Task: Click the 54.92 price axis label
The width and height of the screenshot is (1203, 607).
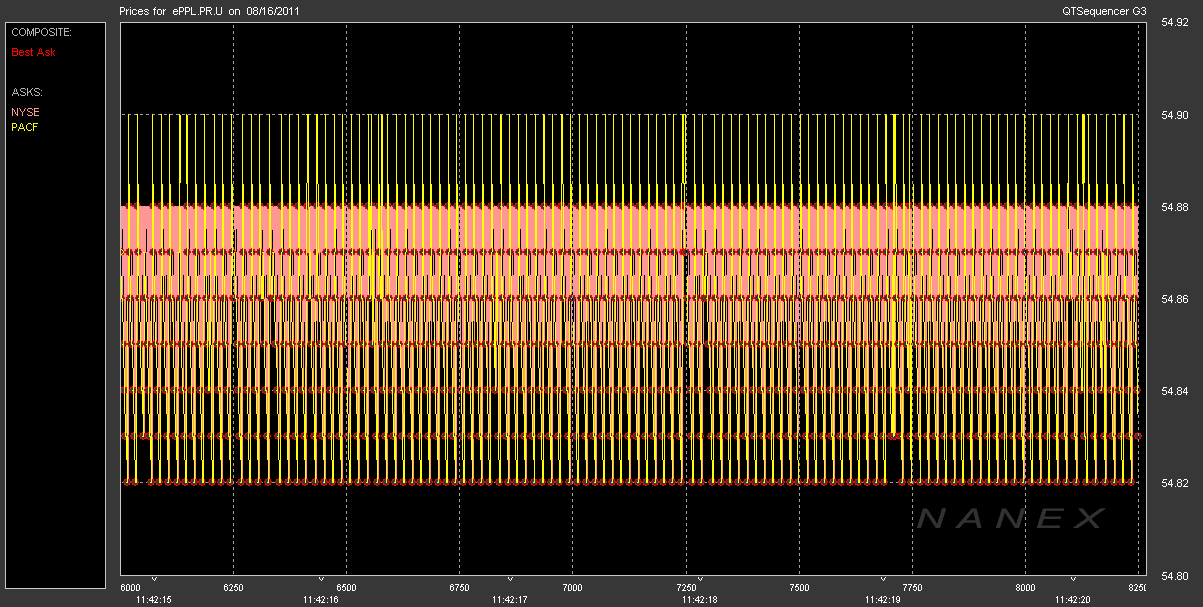Action: click(1174, 22)
